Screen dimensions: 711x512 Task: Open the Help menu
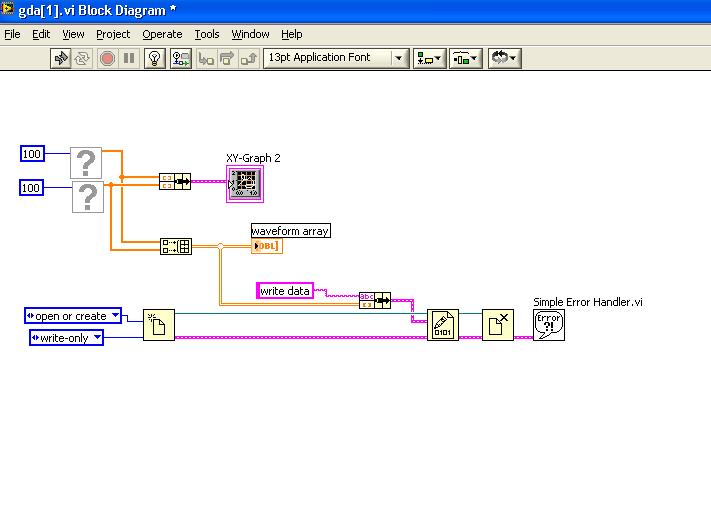pos(292,34)
